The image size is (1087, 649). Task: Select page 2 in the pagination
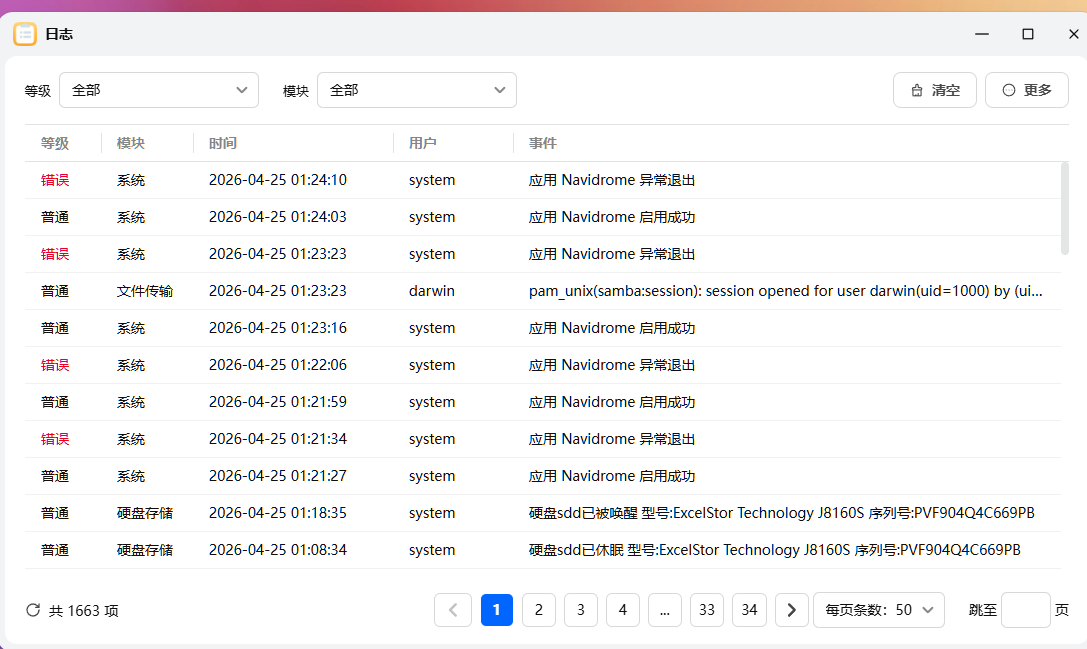point(539,610)
